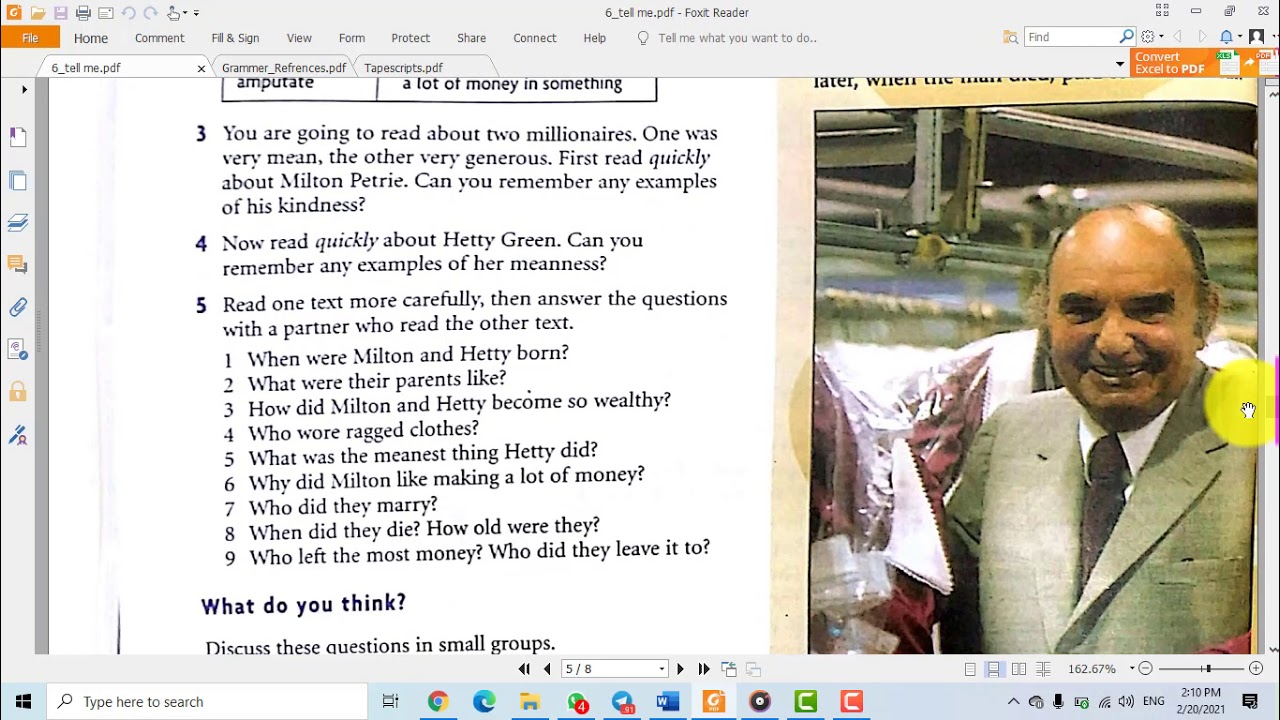Open the Connect ribbon tab

tap(534, 38)
